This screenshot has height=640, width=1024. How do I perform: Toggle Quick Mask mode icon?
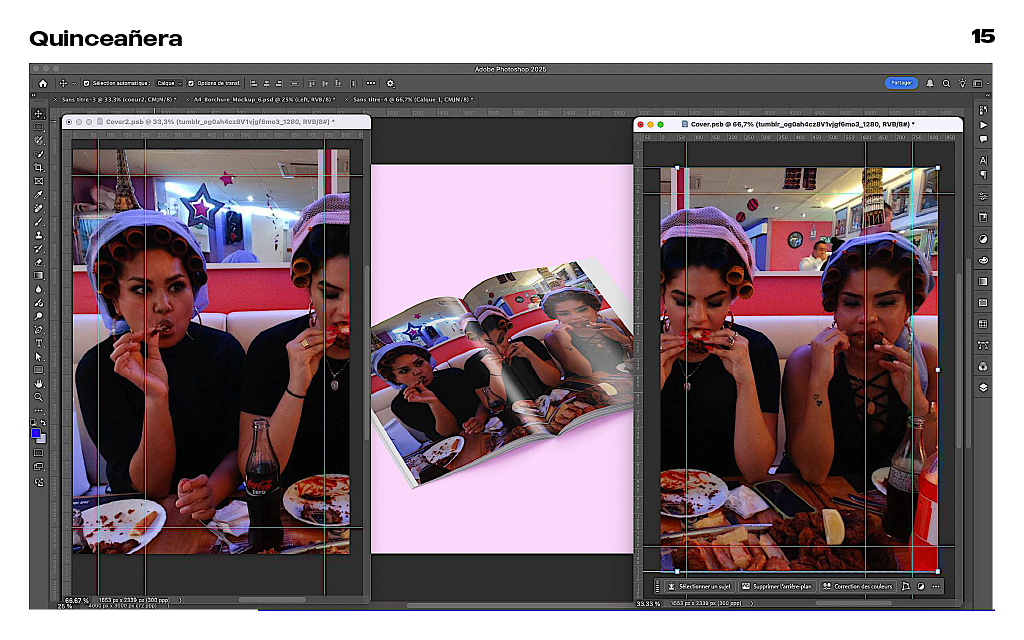39,453
